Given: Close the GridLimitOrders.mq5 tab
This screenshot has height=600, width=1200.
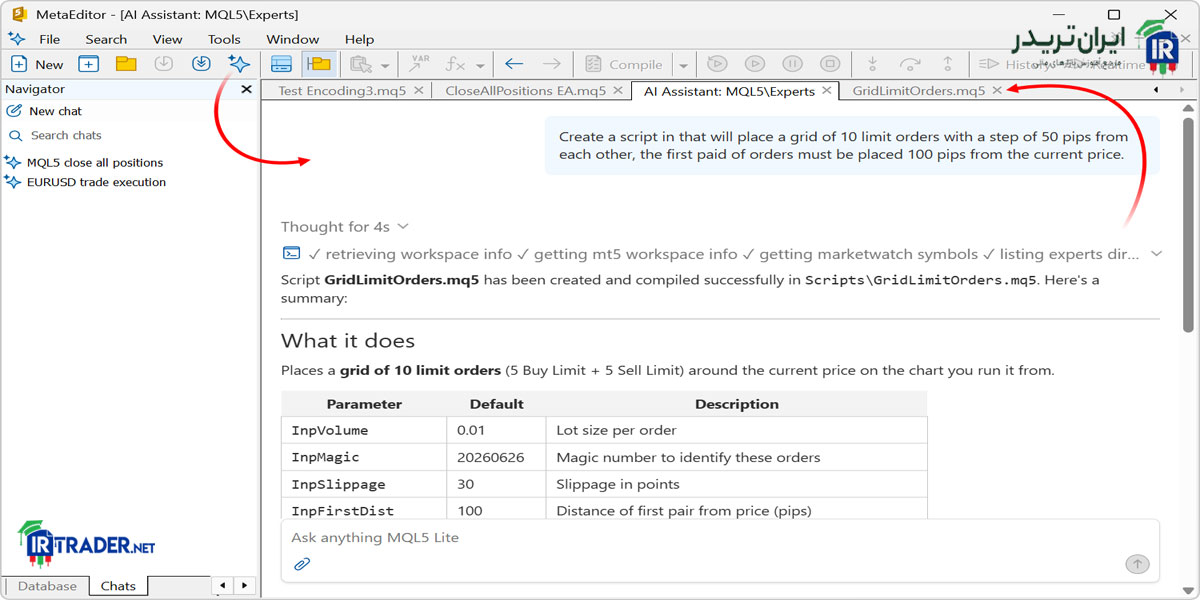Looking at the screenshot, I should coord(997,90).
